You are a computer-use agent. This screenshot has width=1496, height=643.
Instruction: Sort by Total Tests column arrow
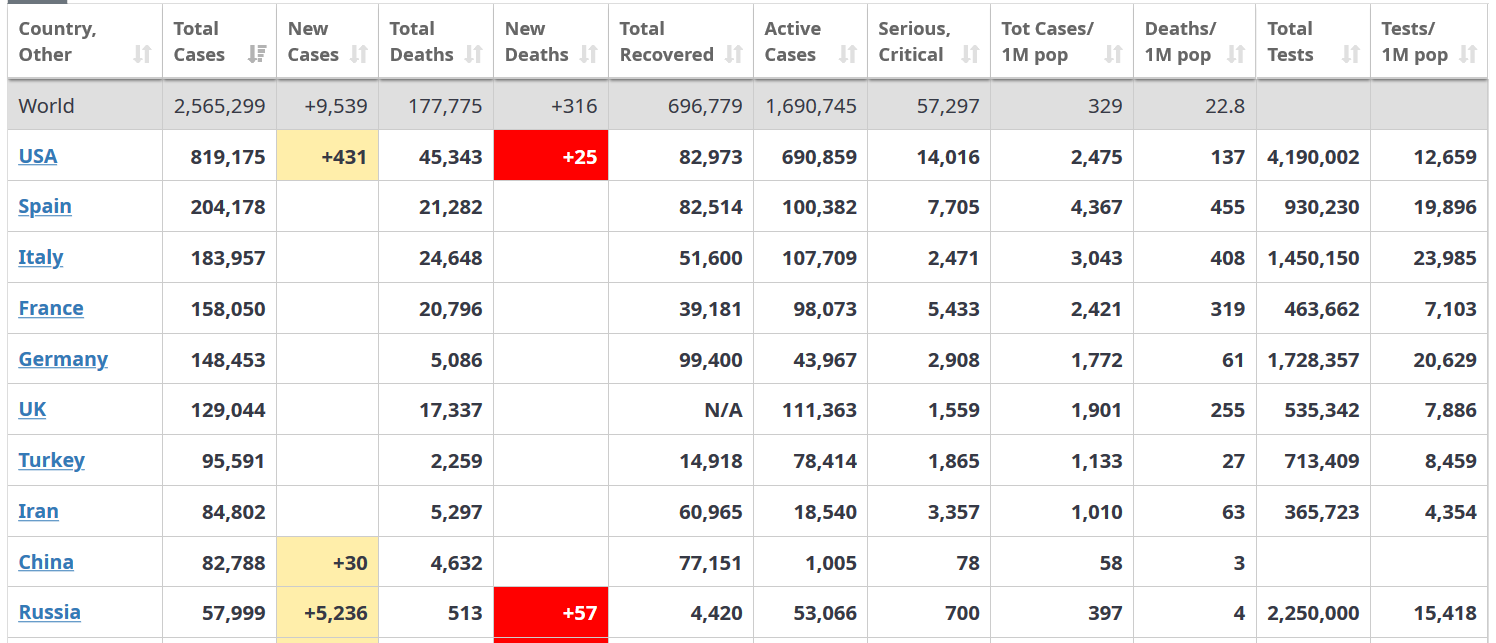(1351, 54)
